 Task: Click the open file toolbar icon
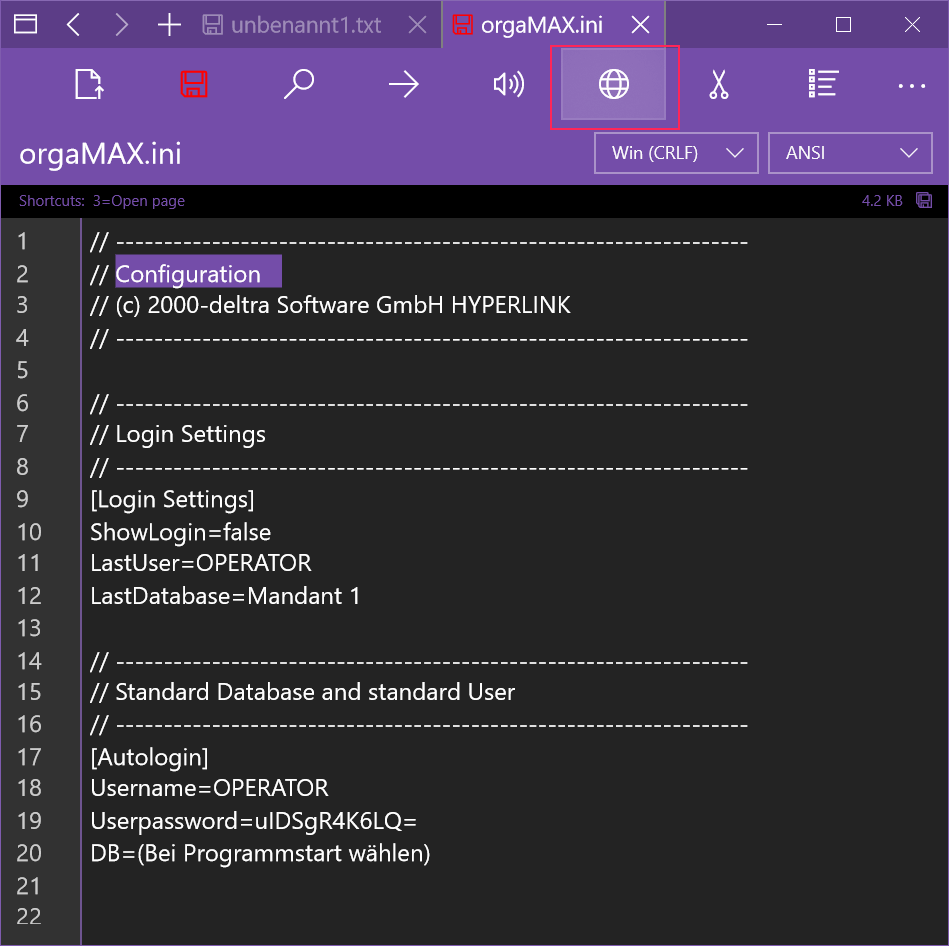(90, 84)
